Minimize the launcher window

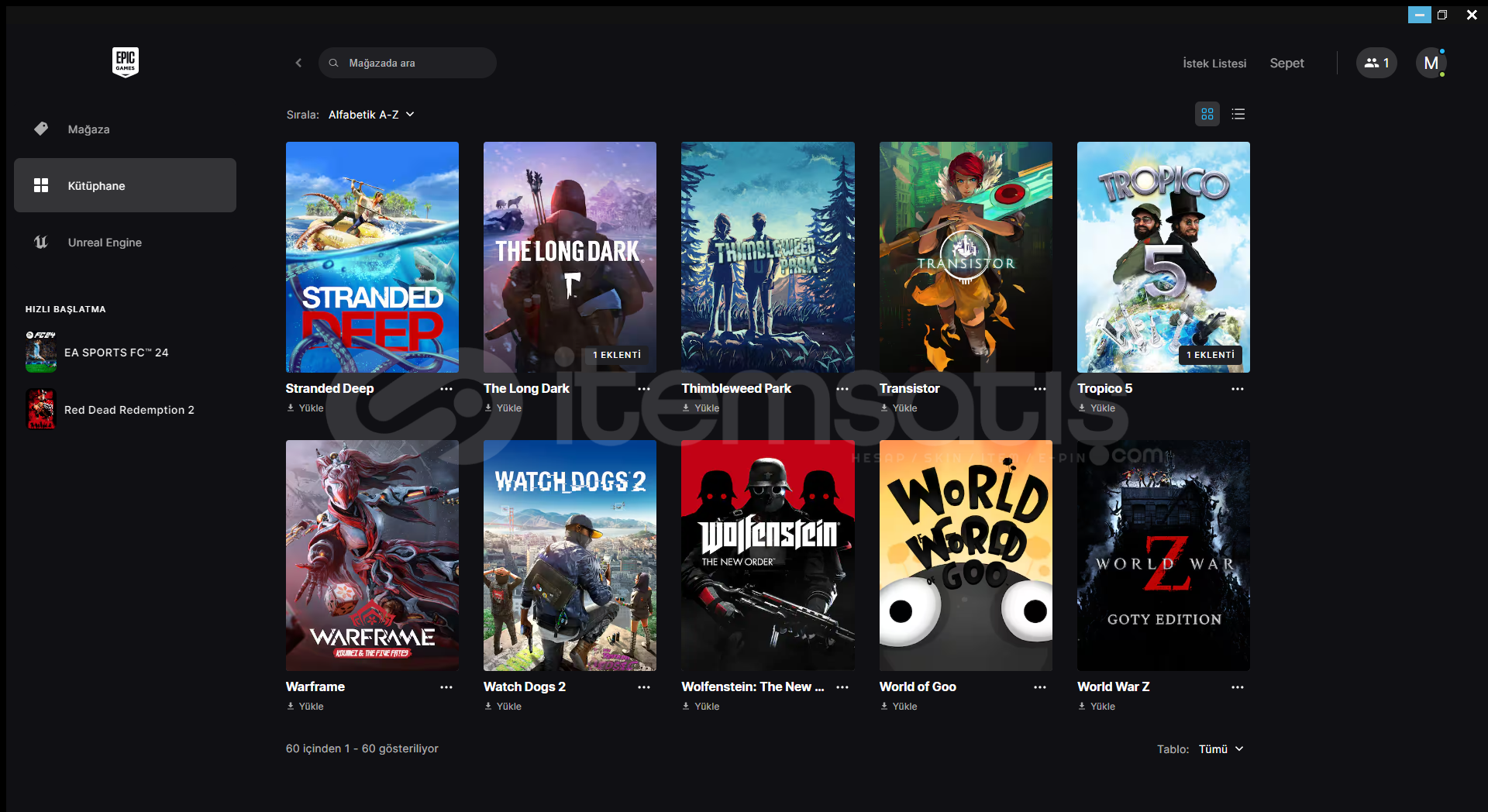coord(1420,15)
